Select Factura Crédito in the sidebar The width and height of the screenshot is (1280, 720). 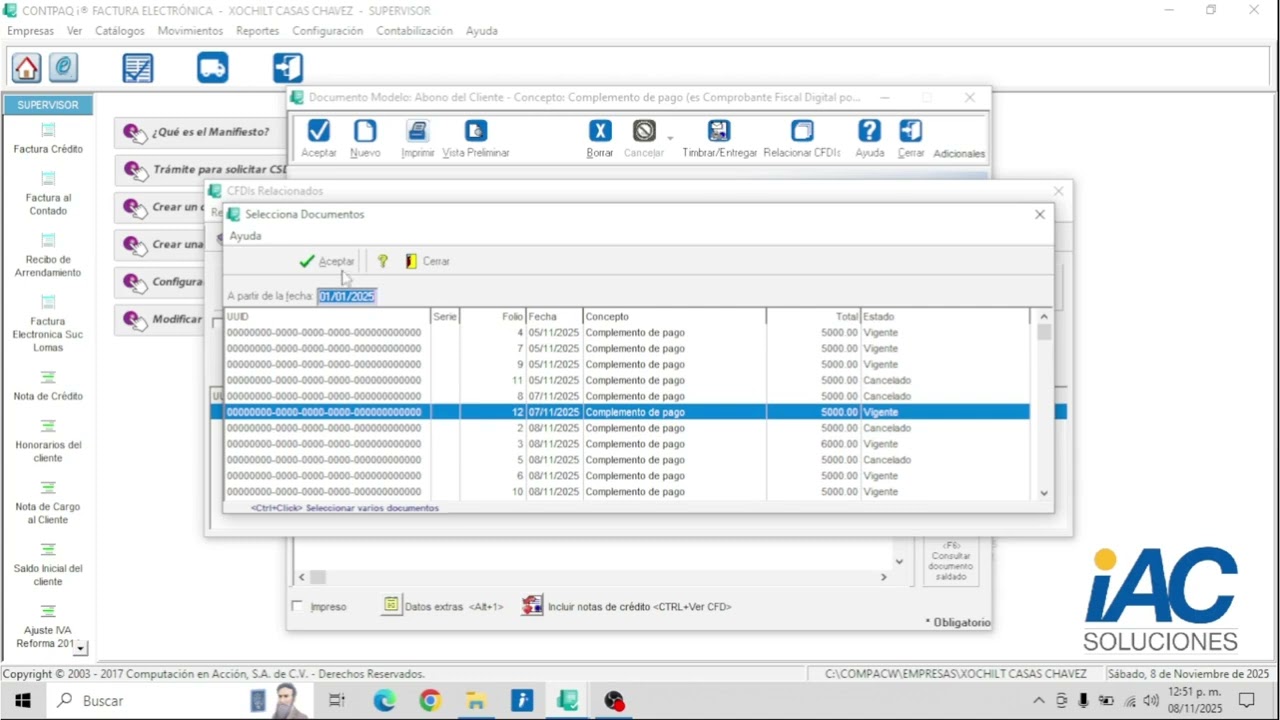point(48,139)
